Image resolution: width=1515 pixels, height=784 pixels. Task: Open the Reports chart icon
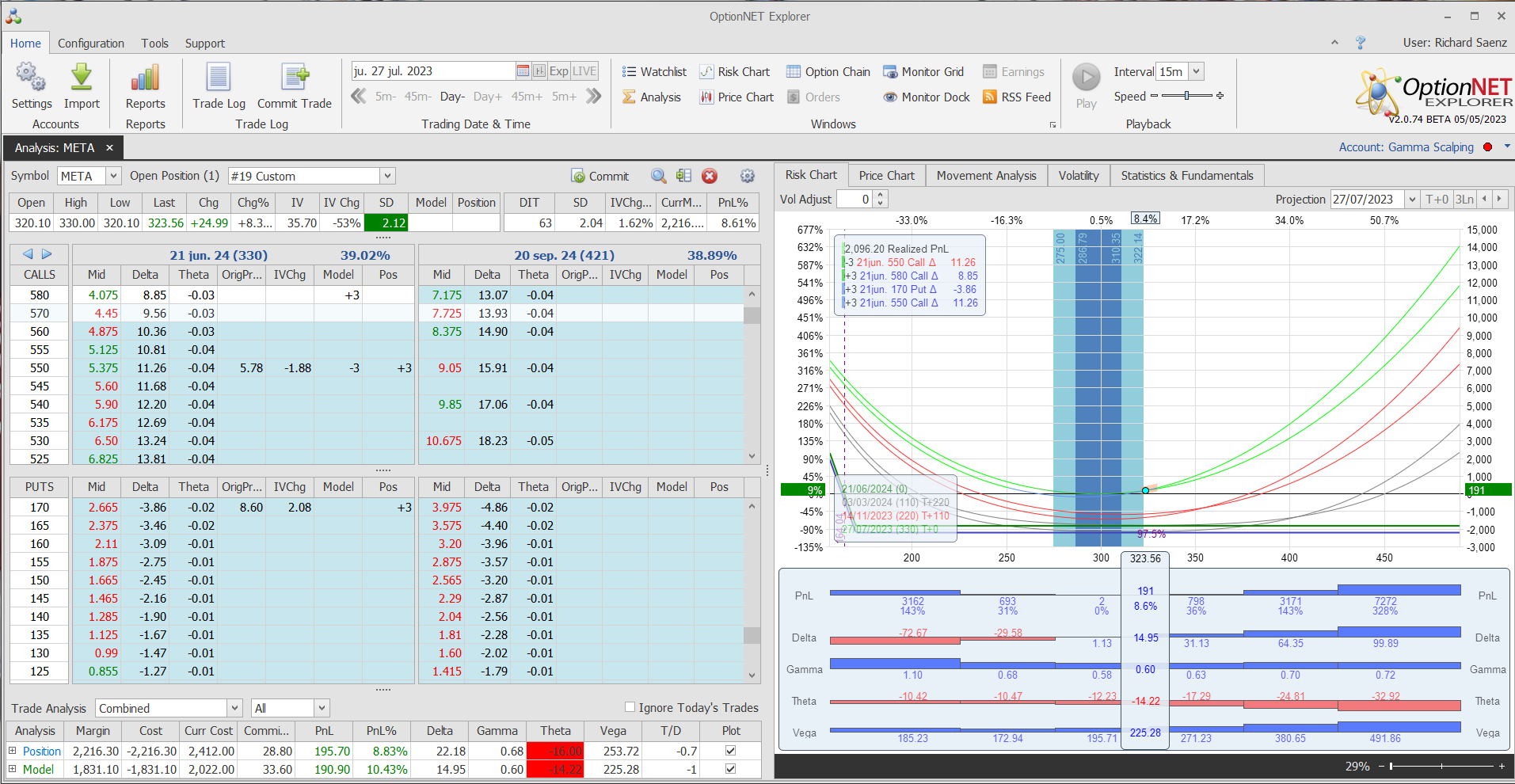click(x=145, y=78)
